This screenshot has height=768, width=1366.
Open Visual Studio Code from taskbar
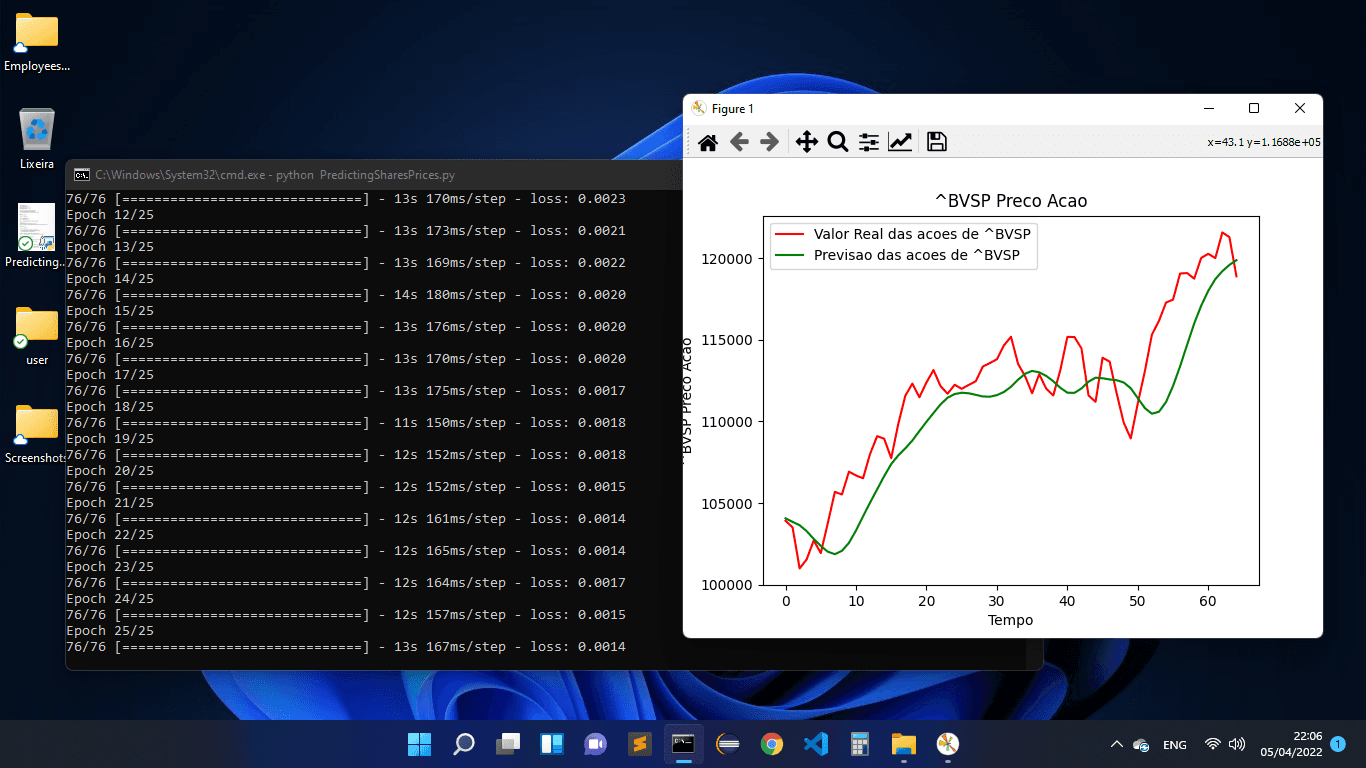click(816, 744)
